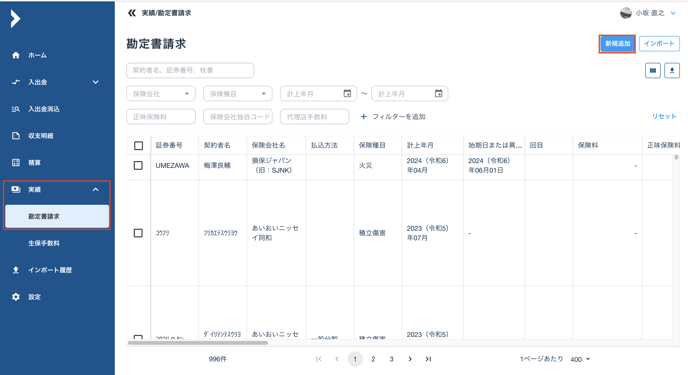Click the リセット link

click(664, 116)
